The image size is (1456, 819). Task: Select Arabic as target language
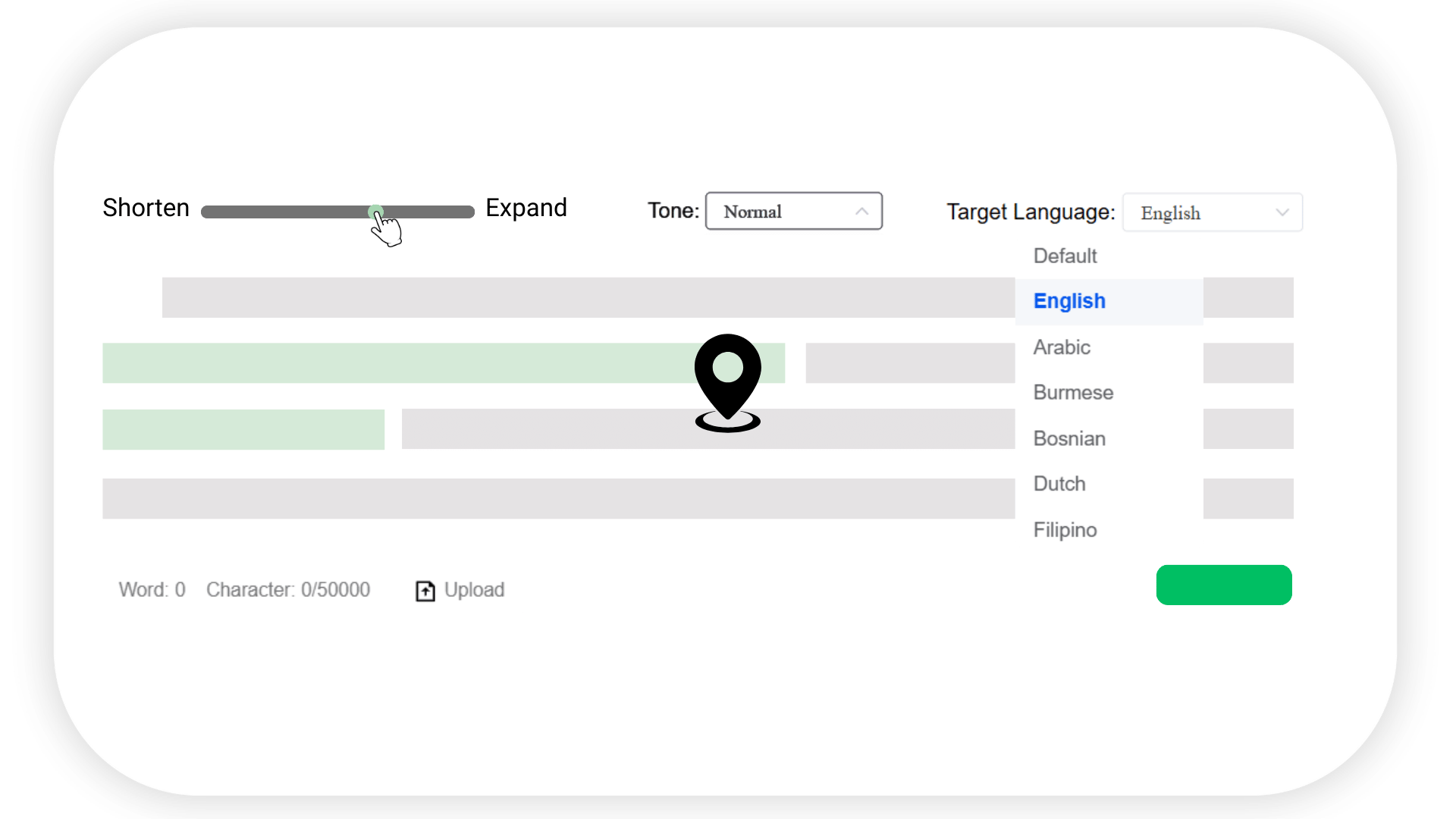click(1061, 347)
